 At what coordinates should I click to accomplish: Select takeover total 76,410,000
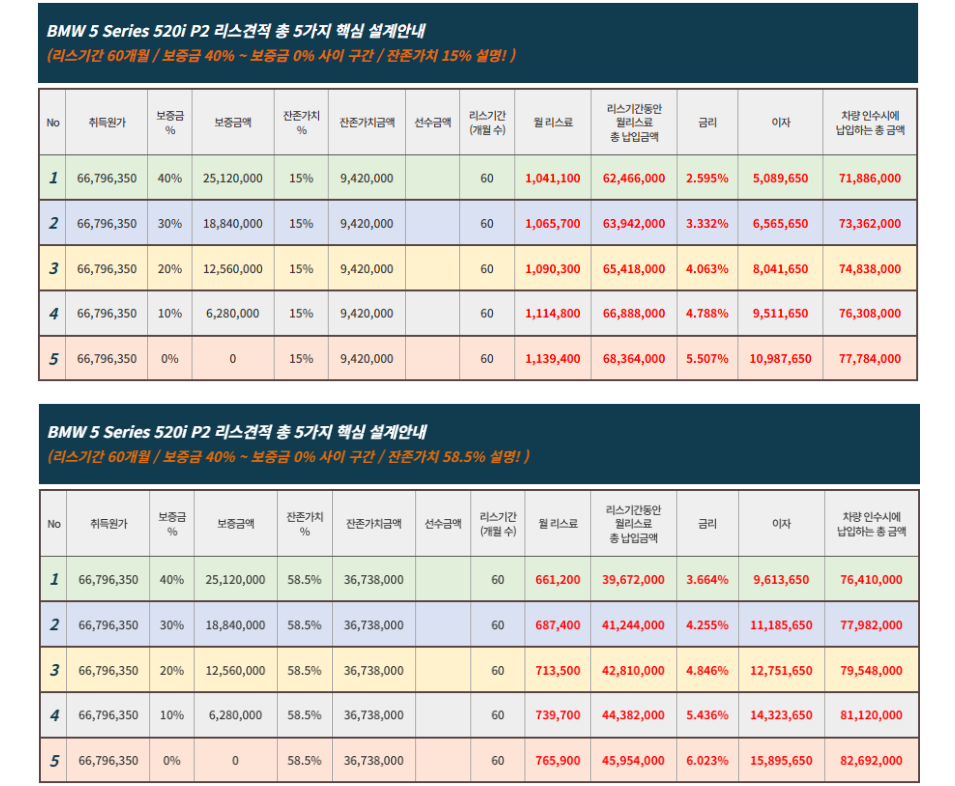pyautogui.click(x=871, y=580)
